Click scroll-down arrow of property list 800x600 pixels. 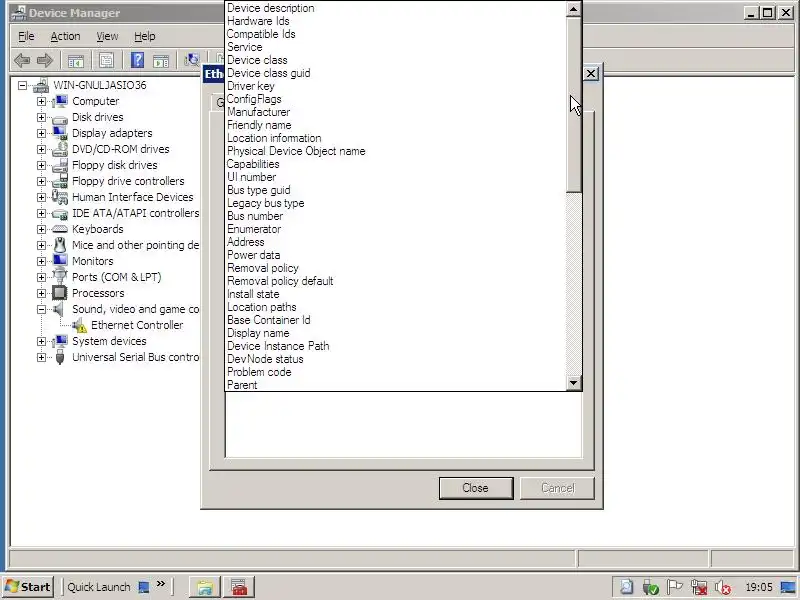574,383
